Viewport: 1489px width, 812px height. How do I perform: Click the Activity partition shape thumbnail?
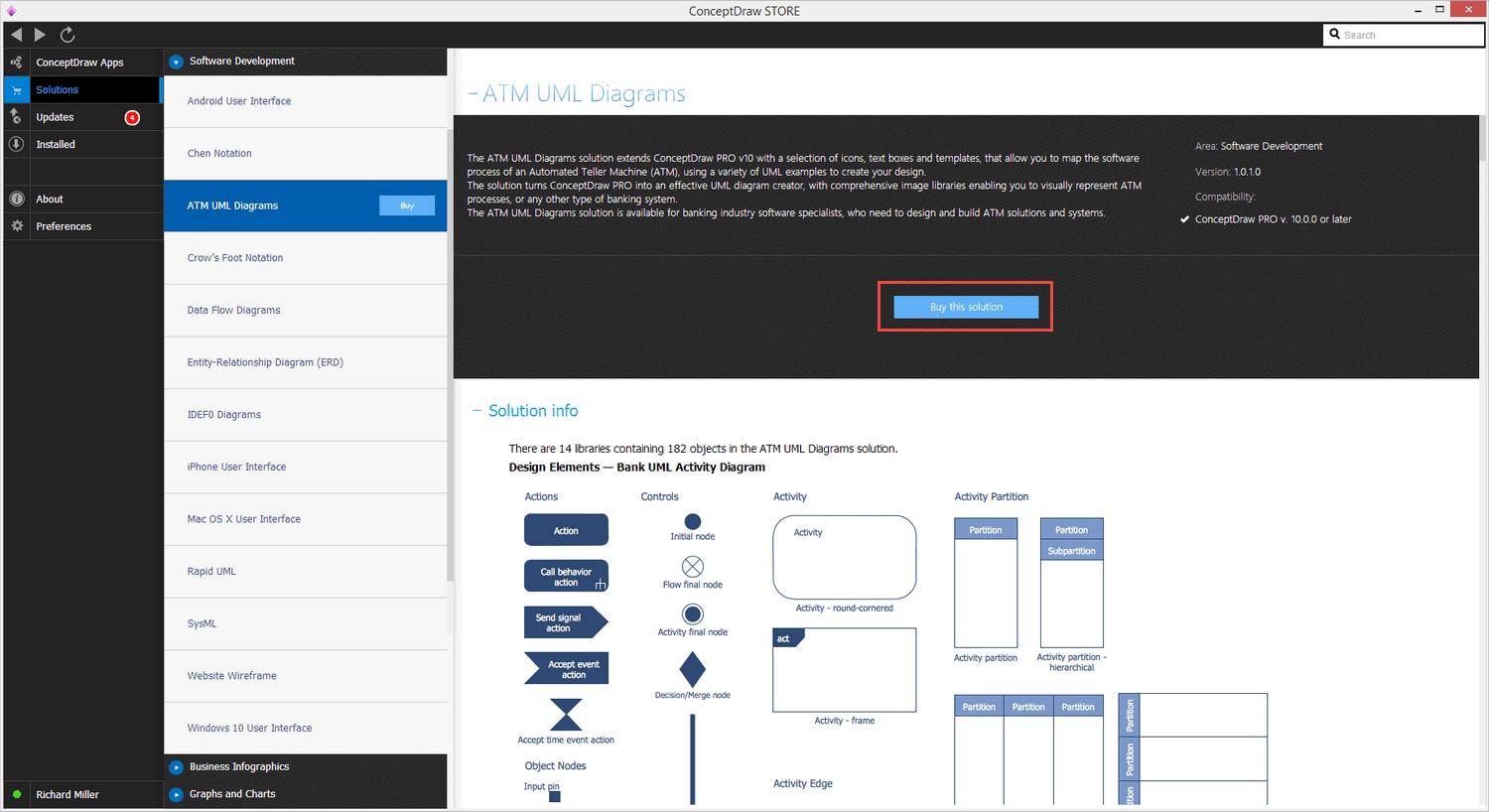[x=986, y=584]
